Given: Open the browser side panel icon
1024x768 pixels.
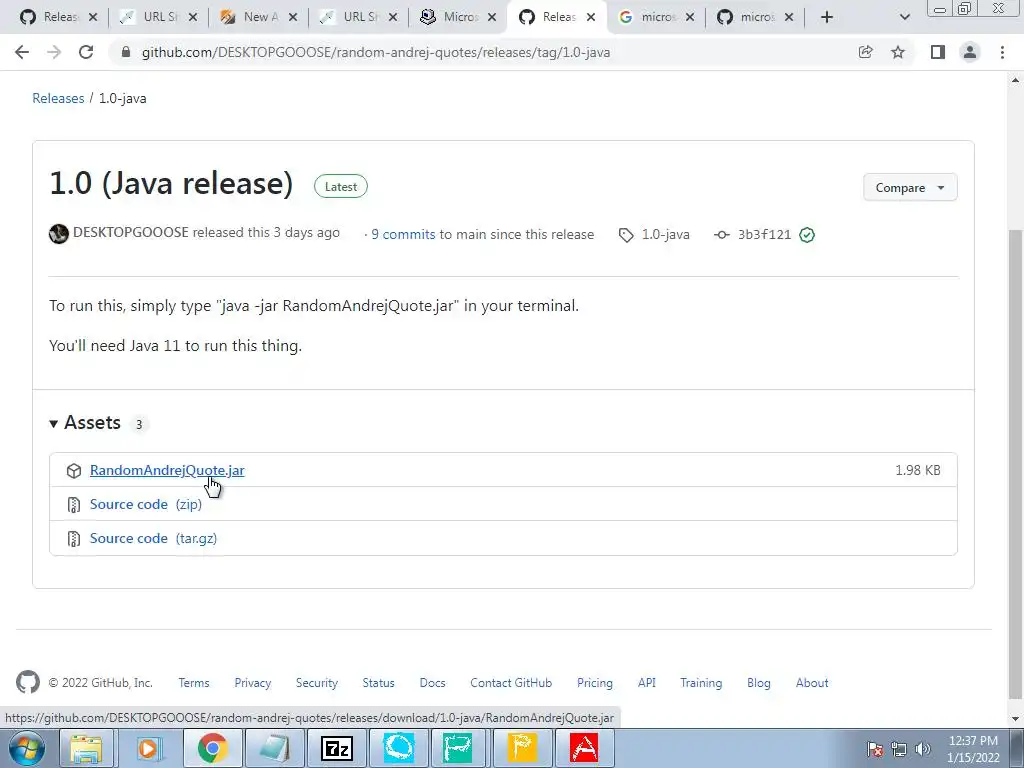Looking at the screenshot, I should [938, 52].
